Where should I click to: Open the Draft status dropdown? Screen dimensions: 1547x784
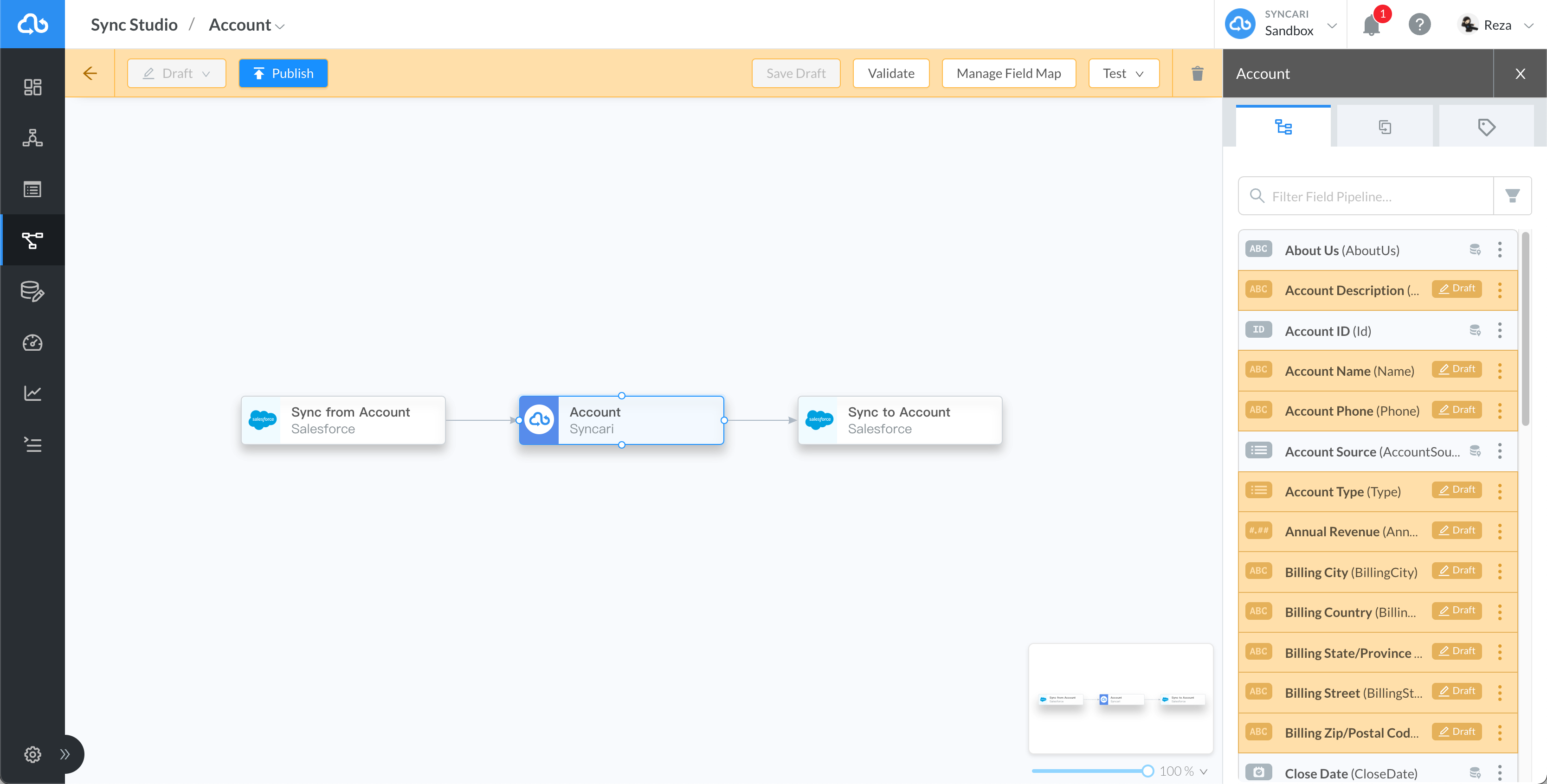pyautogui.click(x=177, y=73)
